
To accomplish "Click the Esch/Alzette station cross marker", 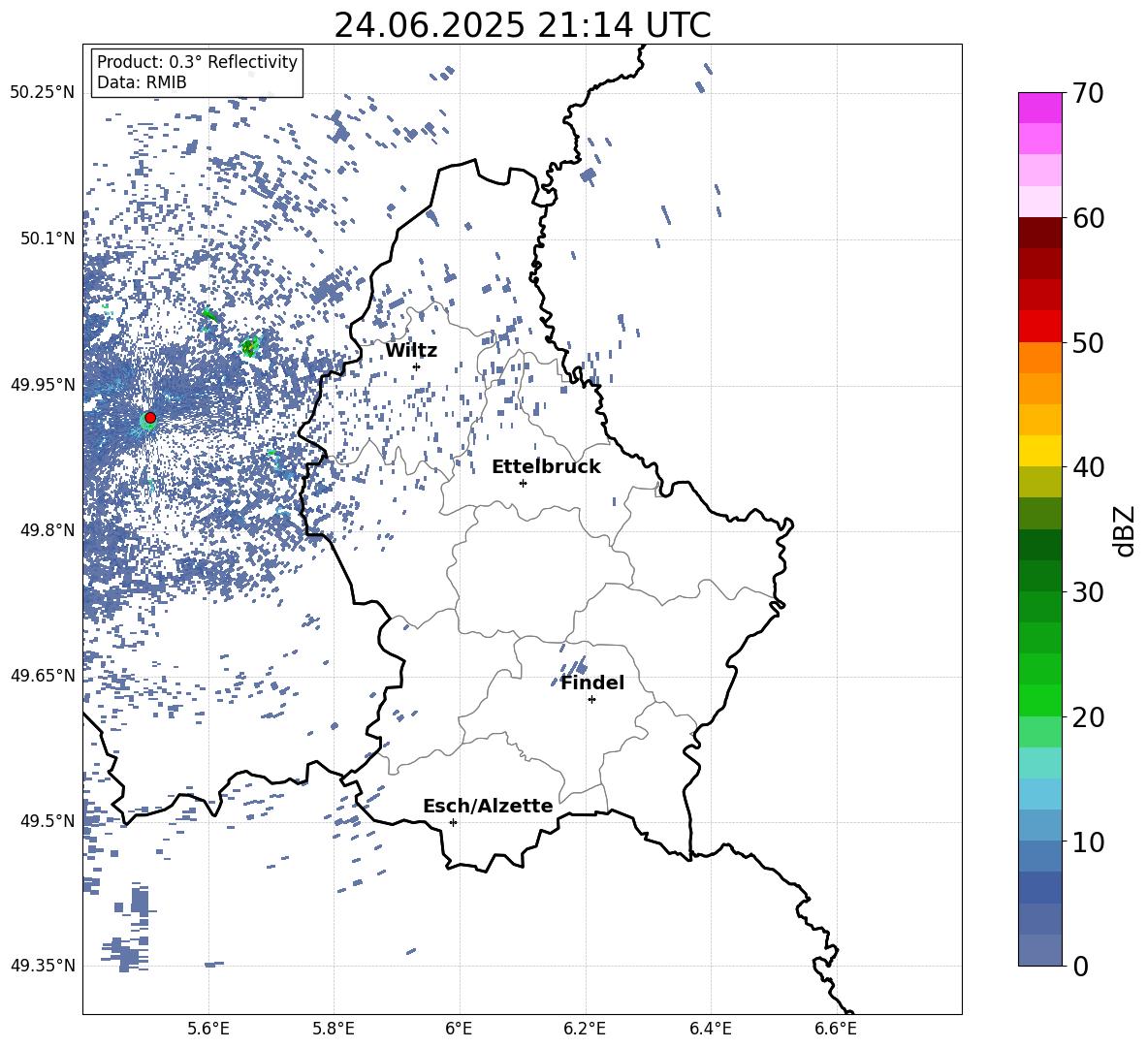I will coord(453,822).
